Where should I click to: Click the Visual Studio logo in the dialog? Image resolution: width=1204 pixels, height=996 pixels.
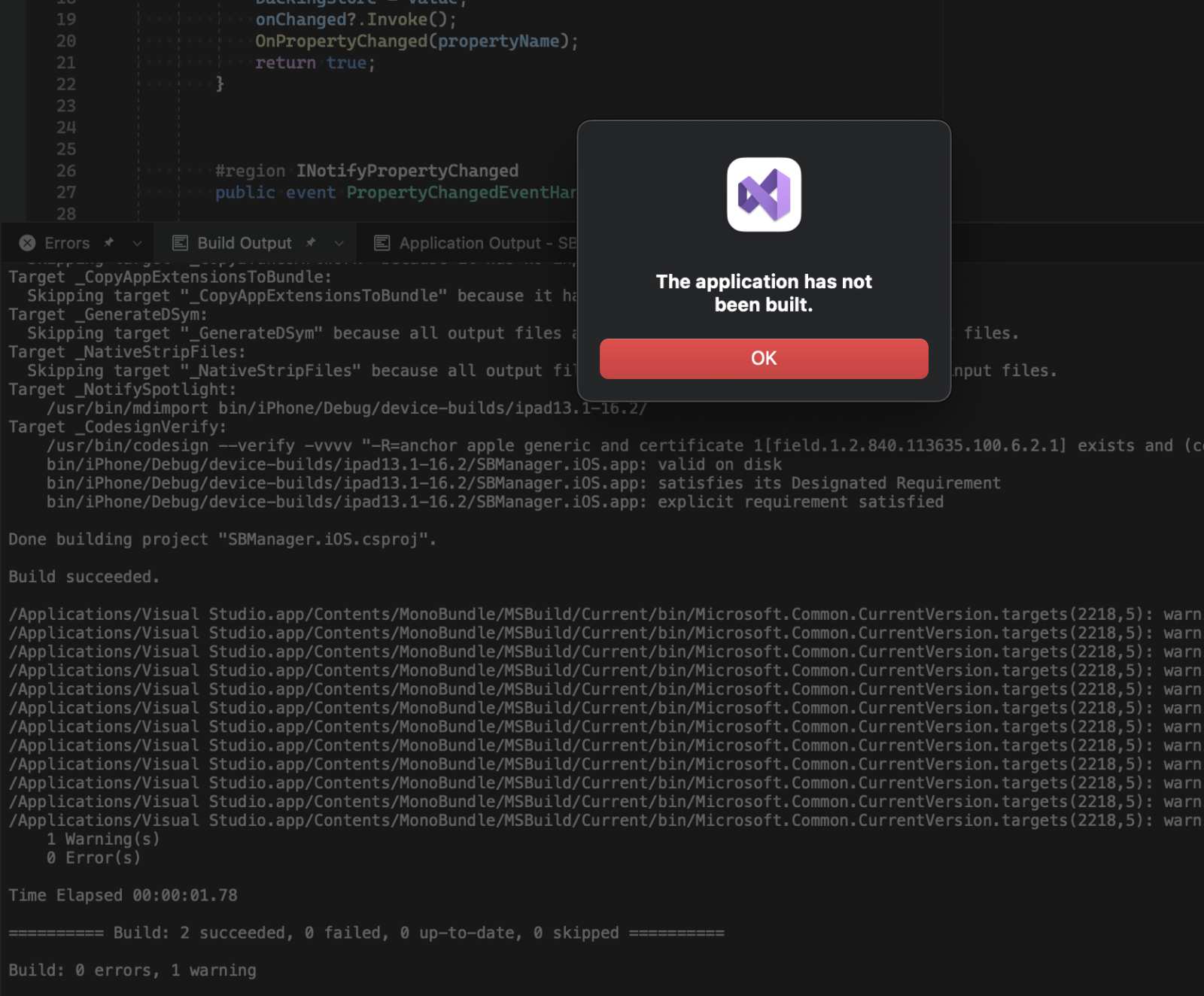764,194
